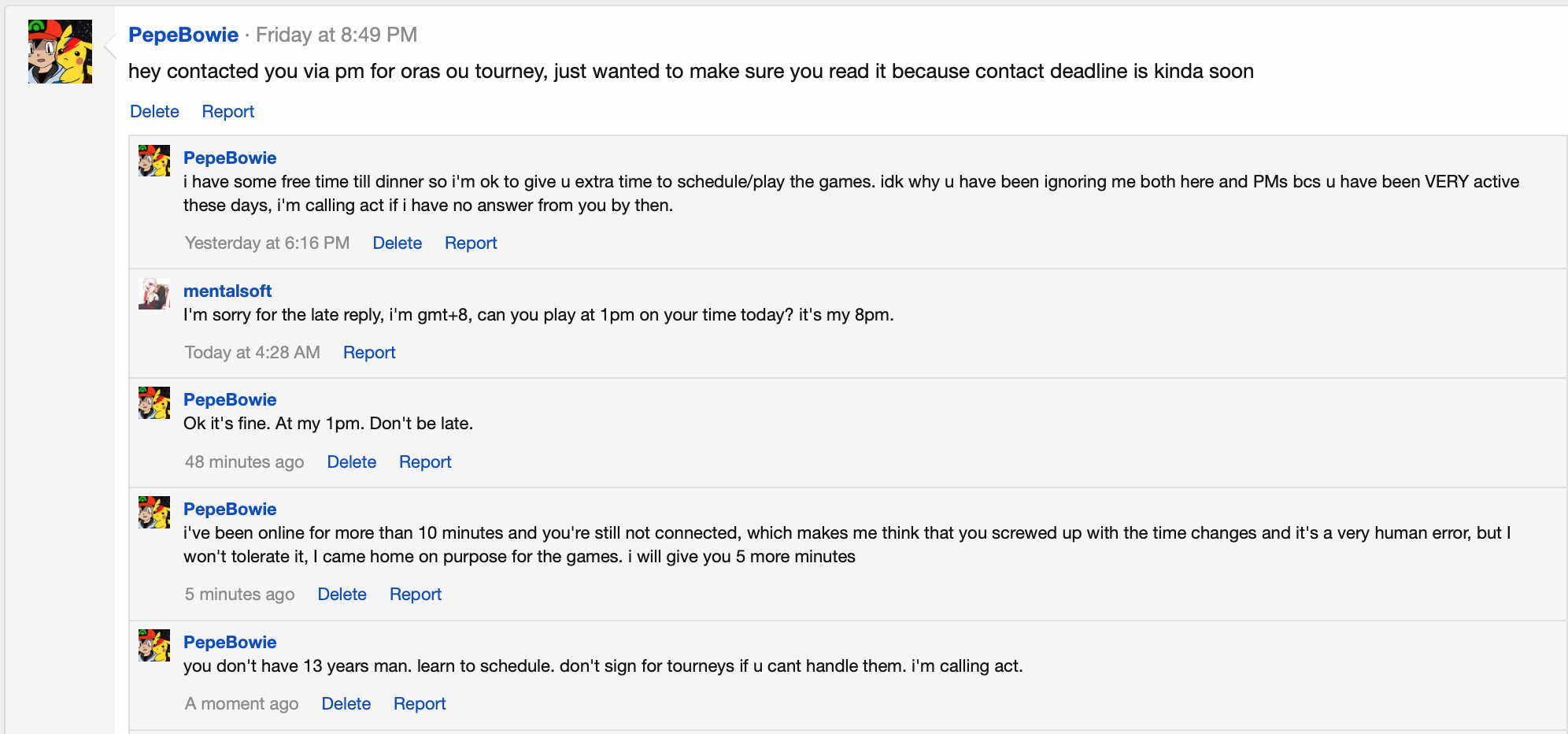Report the comment from 5 minutes ago
Viewport: 1568px width, 734px height.
(416, 594)
